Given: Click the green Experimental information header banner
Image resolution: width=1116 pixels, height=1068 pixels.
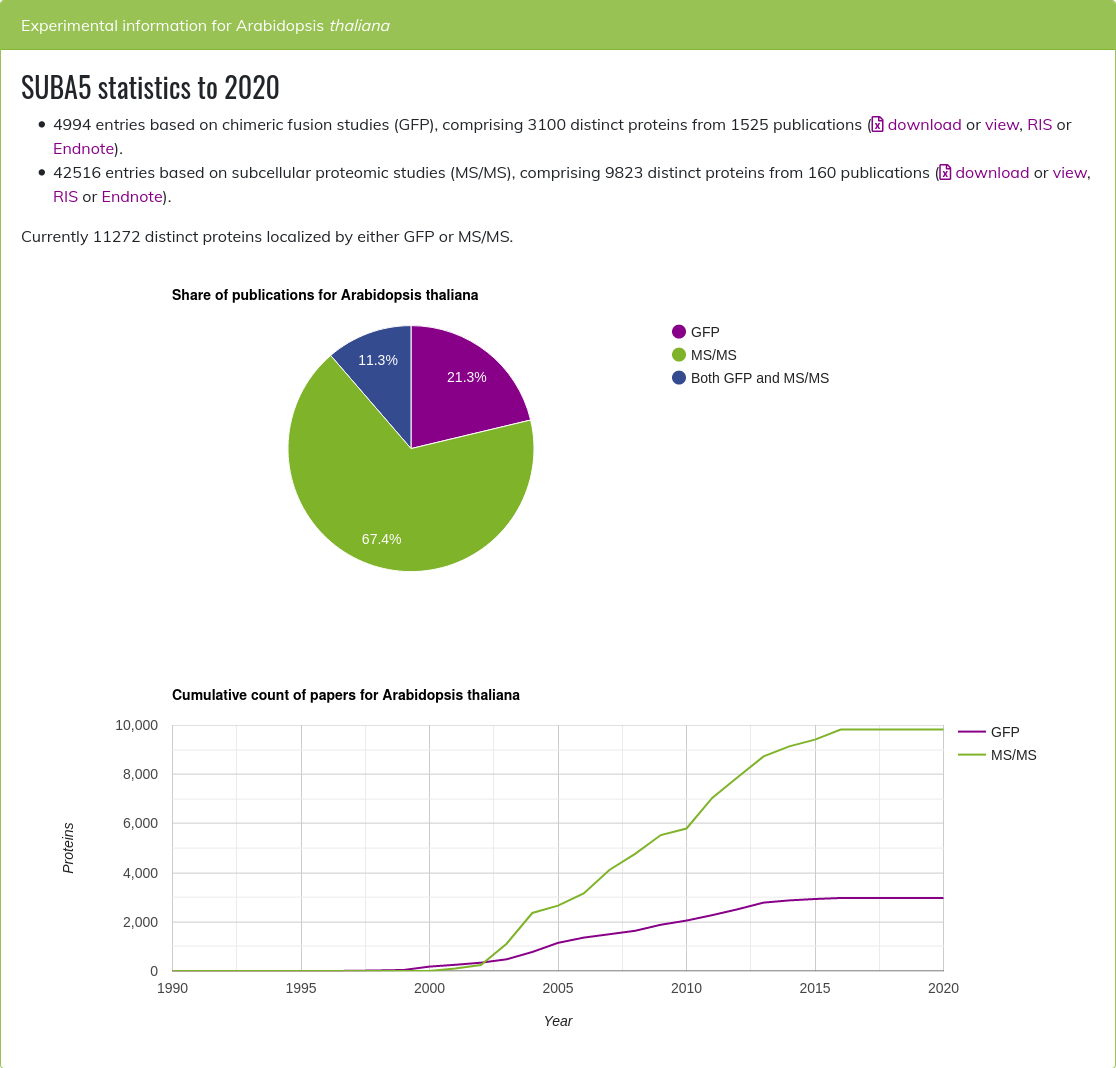Looking at the screenshot, I should click(x=558, y=26).
